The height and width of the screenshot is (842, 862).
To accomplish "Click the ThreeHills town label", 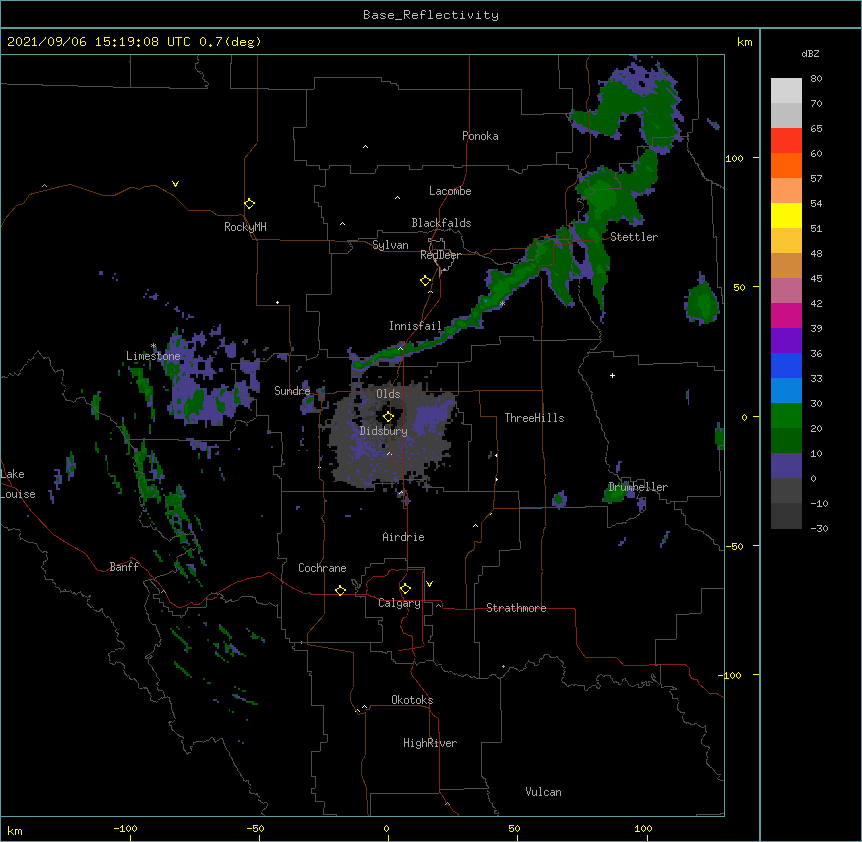I will coord(534,418).
